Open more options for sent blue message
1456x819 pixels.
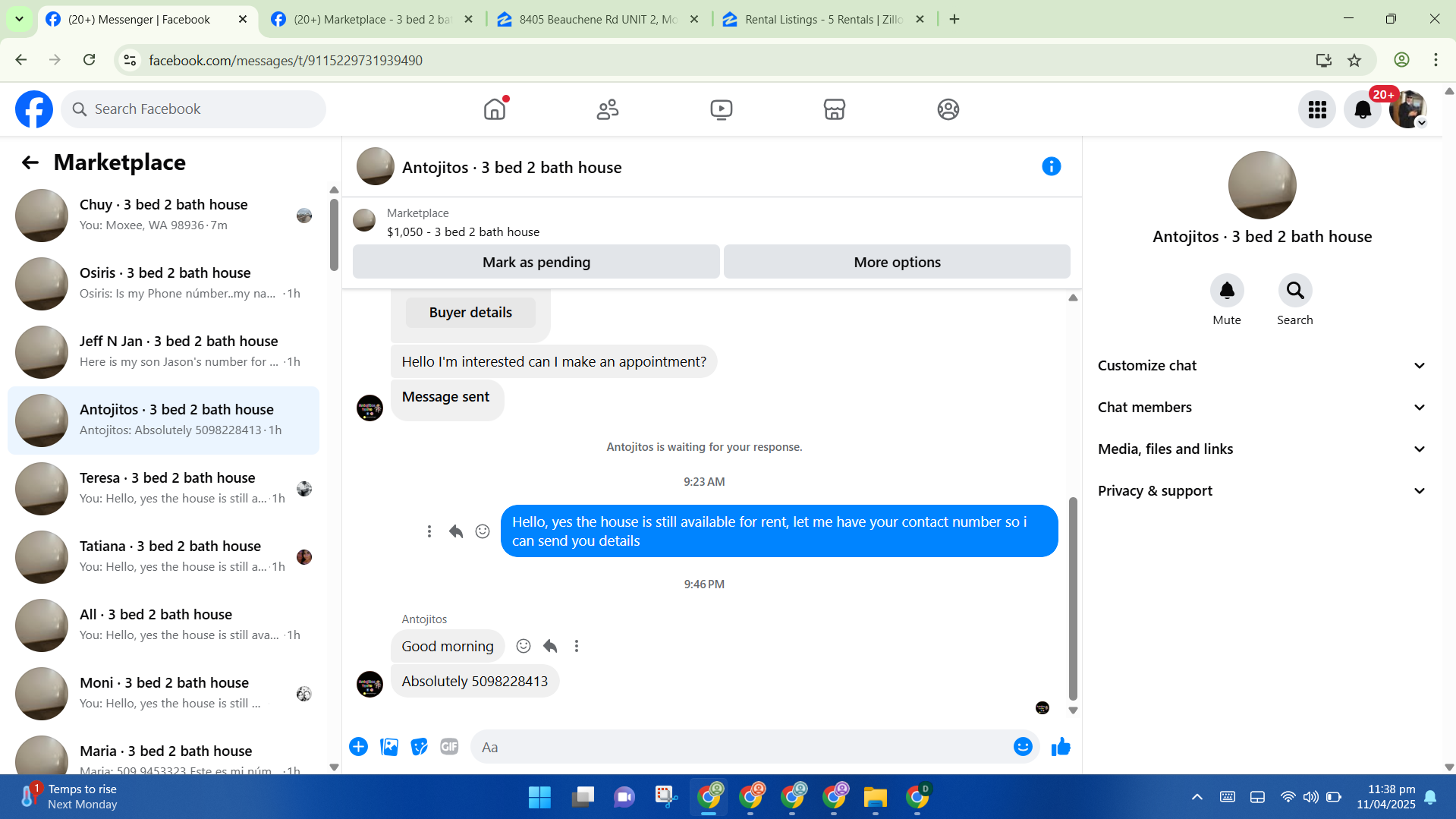click(x=429, y=531)
